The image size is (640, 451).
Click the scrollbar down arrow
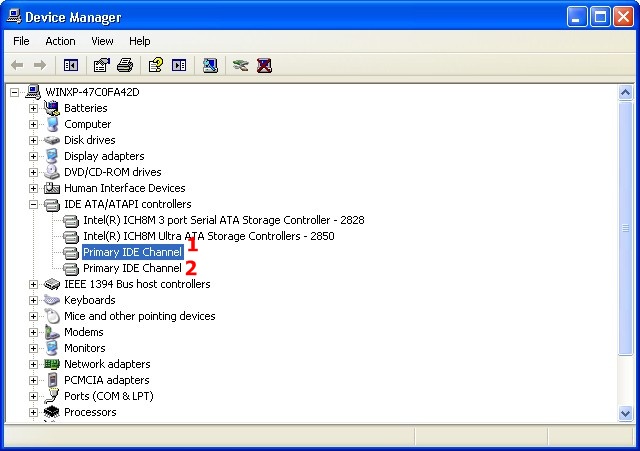625,413
